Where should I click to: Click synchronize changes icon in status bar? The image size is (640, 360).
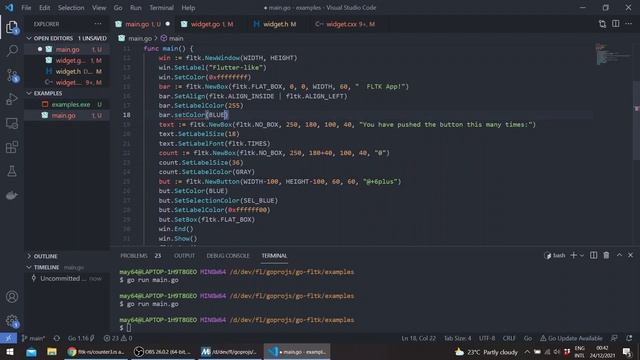pyautogui.click(x=57, y=338)
